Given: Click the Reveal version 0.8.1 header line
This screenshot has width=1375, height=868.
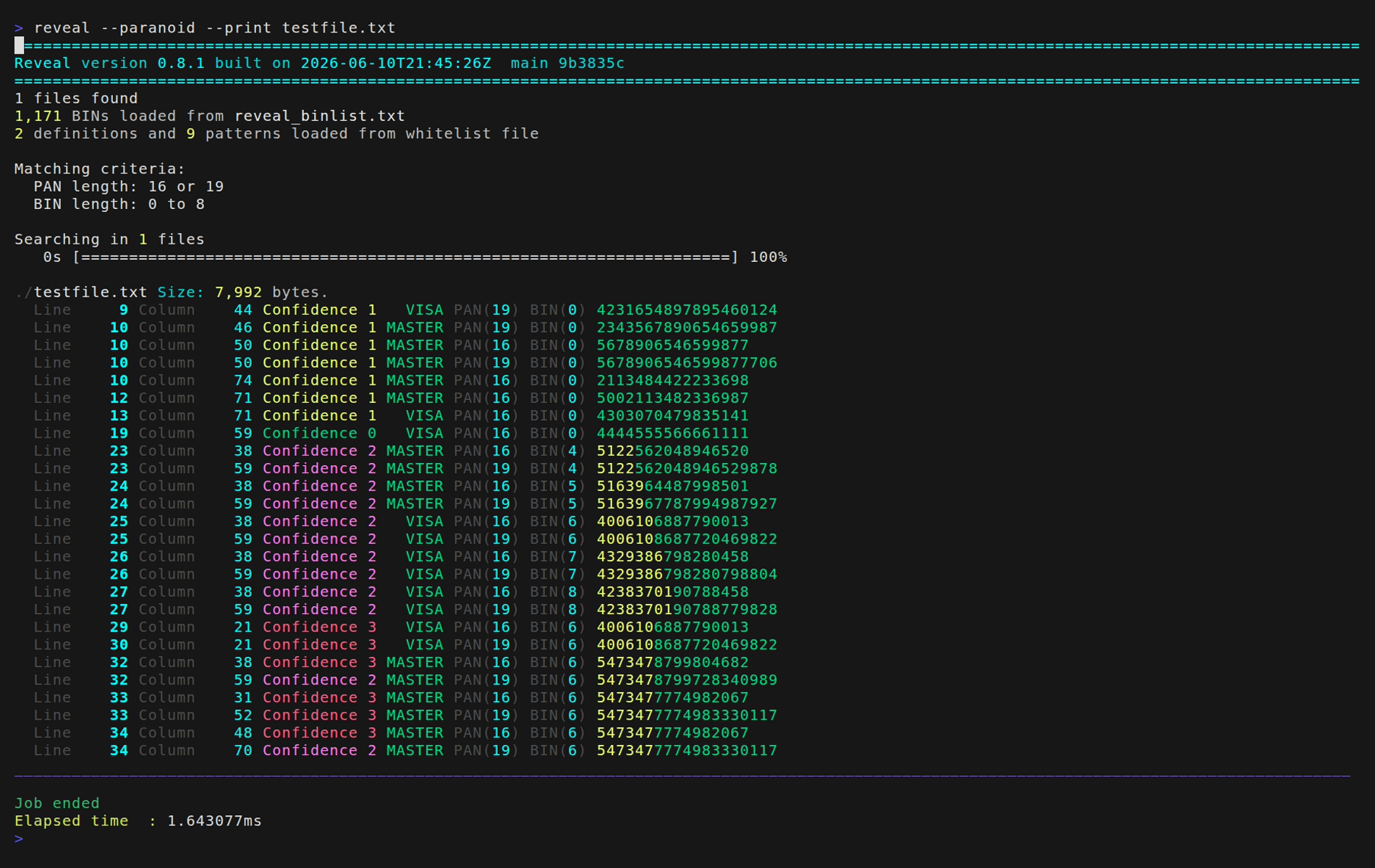Looking at the screenshot, I should pos(319,64).
